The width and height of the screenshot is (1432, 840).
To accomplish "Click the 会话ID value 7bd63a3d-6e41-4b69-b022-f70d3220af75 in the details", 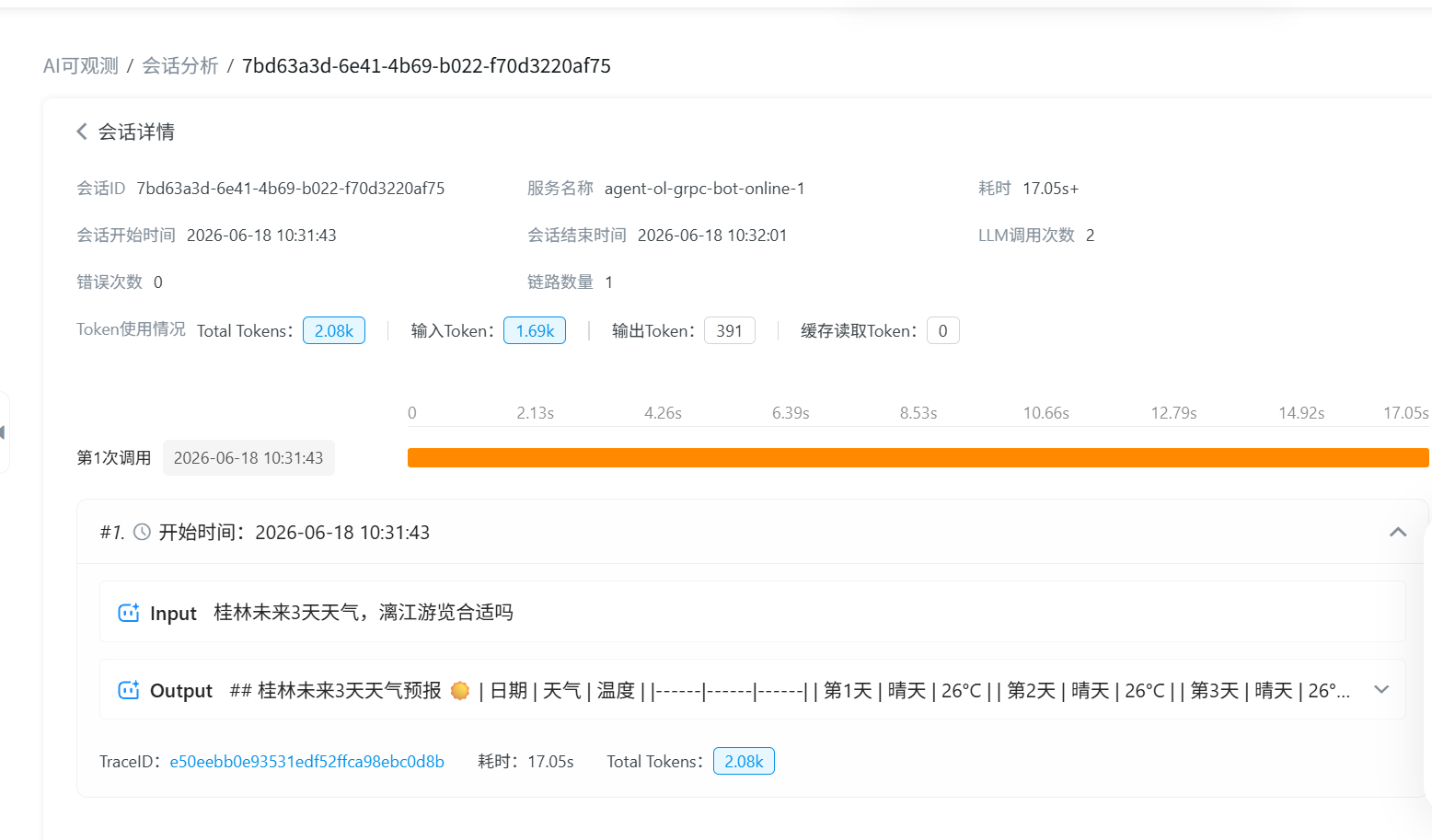I will pyautogui.click(x=291, y=189).
